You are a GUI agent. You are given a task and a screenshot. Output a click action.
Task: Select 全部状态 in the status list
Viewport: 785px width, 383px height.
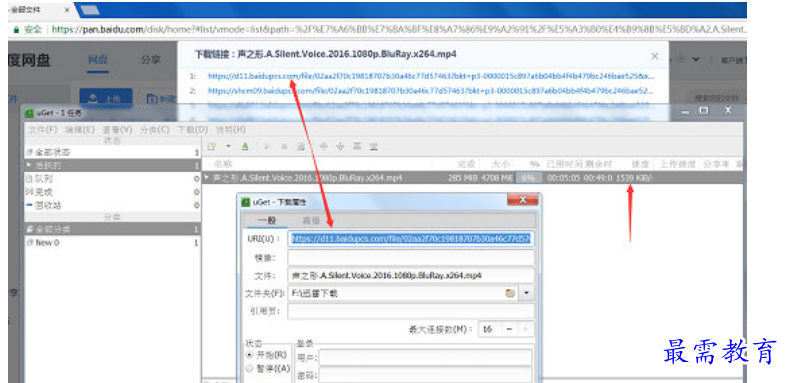112,152
